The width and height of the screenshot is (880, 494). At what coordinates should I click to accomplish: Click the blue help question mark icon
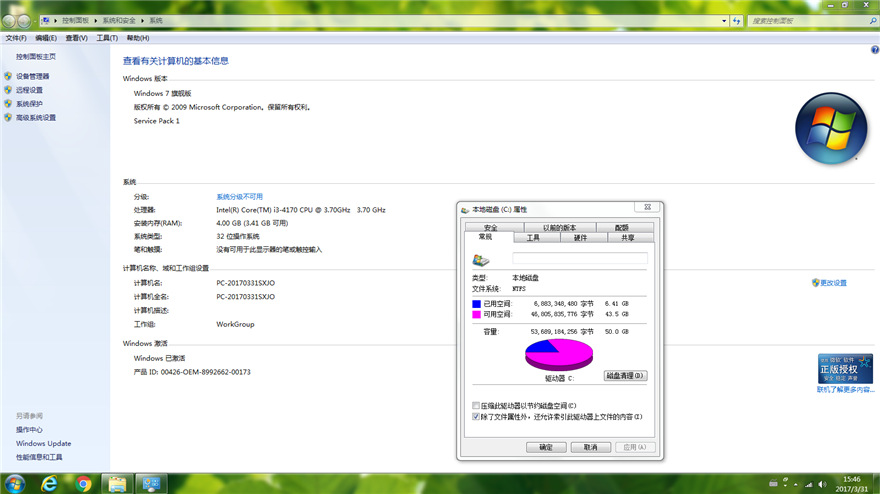(874, 49)
